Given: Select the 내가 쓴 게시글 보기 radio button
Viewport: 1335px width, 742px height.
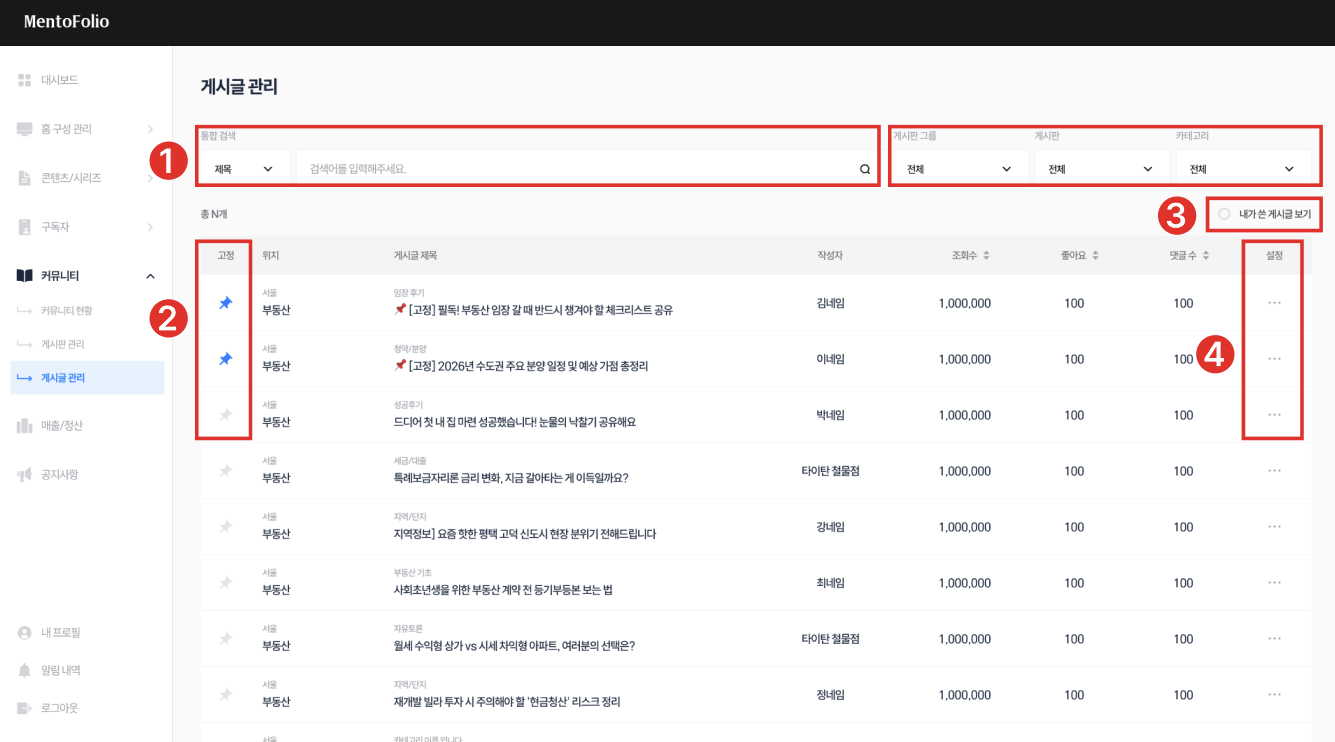Looking at the screenshot, I should (1224, 214).
